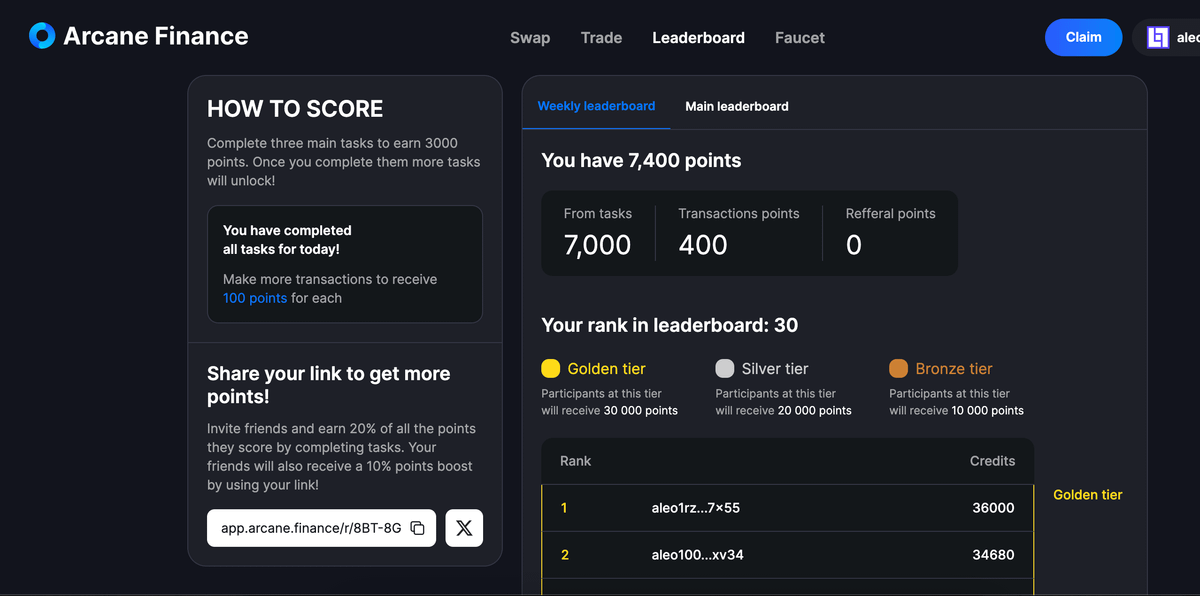Click rank number 2 in the table

tap(564, 554)
